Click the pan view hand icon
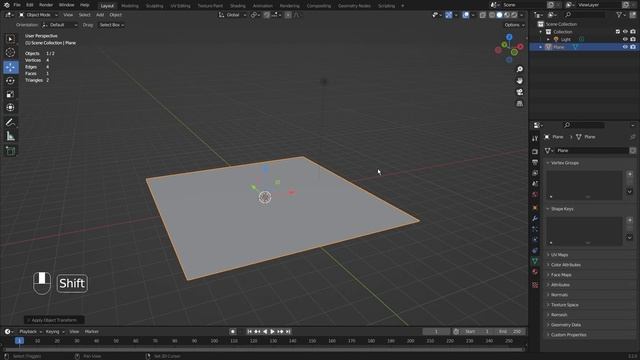The image size is (640, 360). point(519,81)
